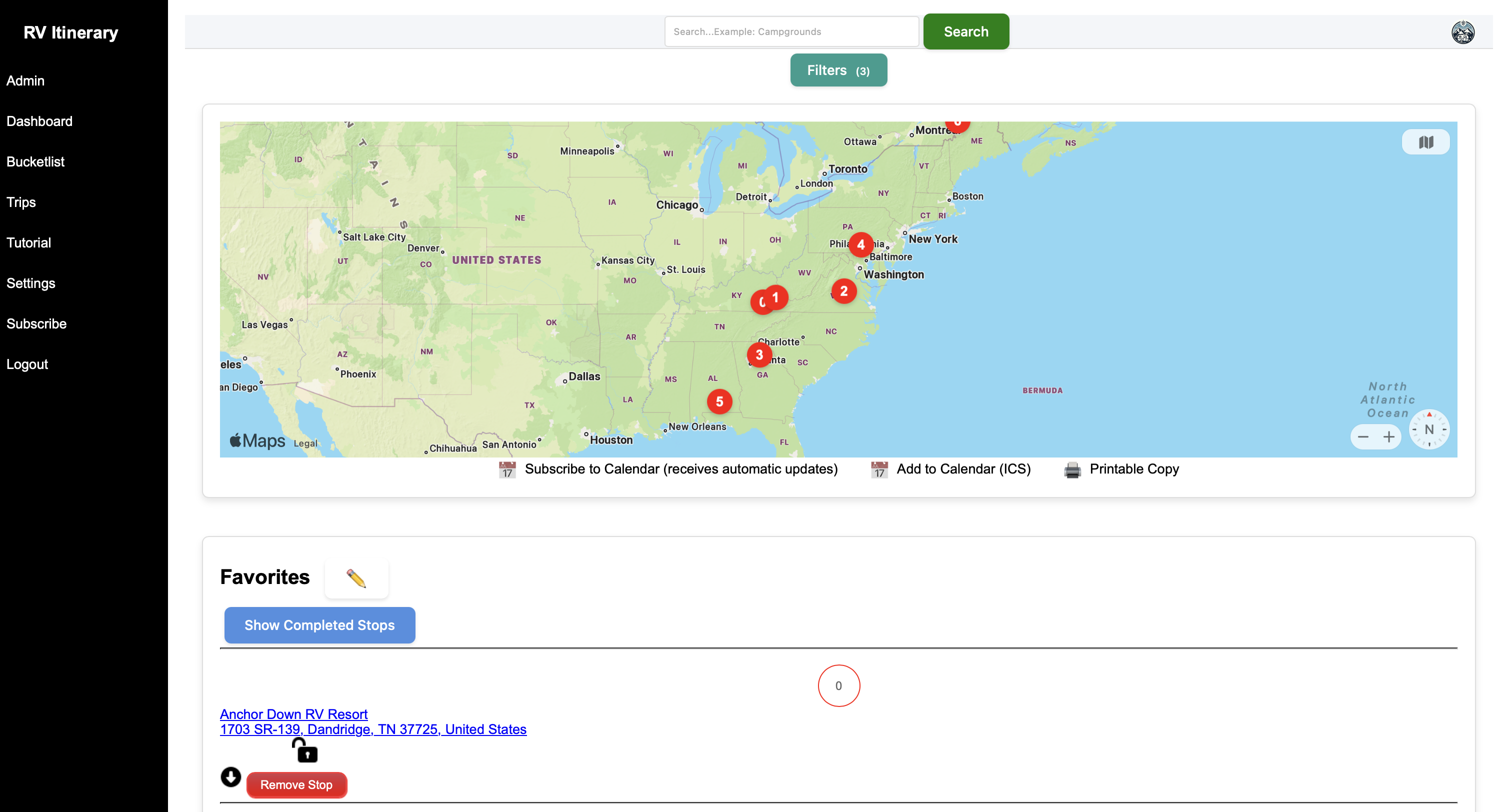Image resolution: width=1508 pixels, height=812 pixels.
Task: Reset map orientation using the compass
Action: 1429,429
